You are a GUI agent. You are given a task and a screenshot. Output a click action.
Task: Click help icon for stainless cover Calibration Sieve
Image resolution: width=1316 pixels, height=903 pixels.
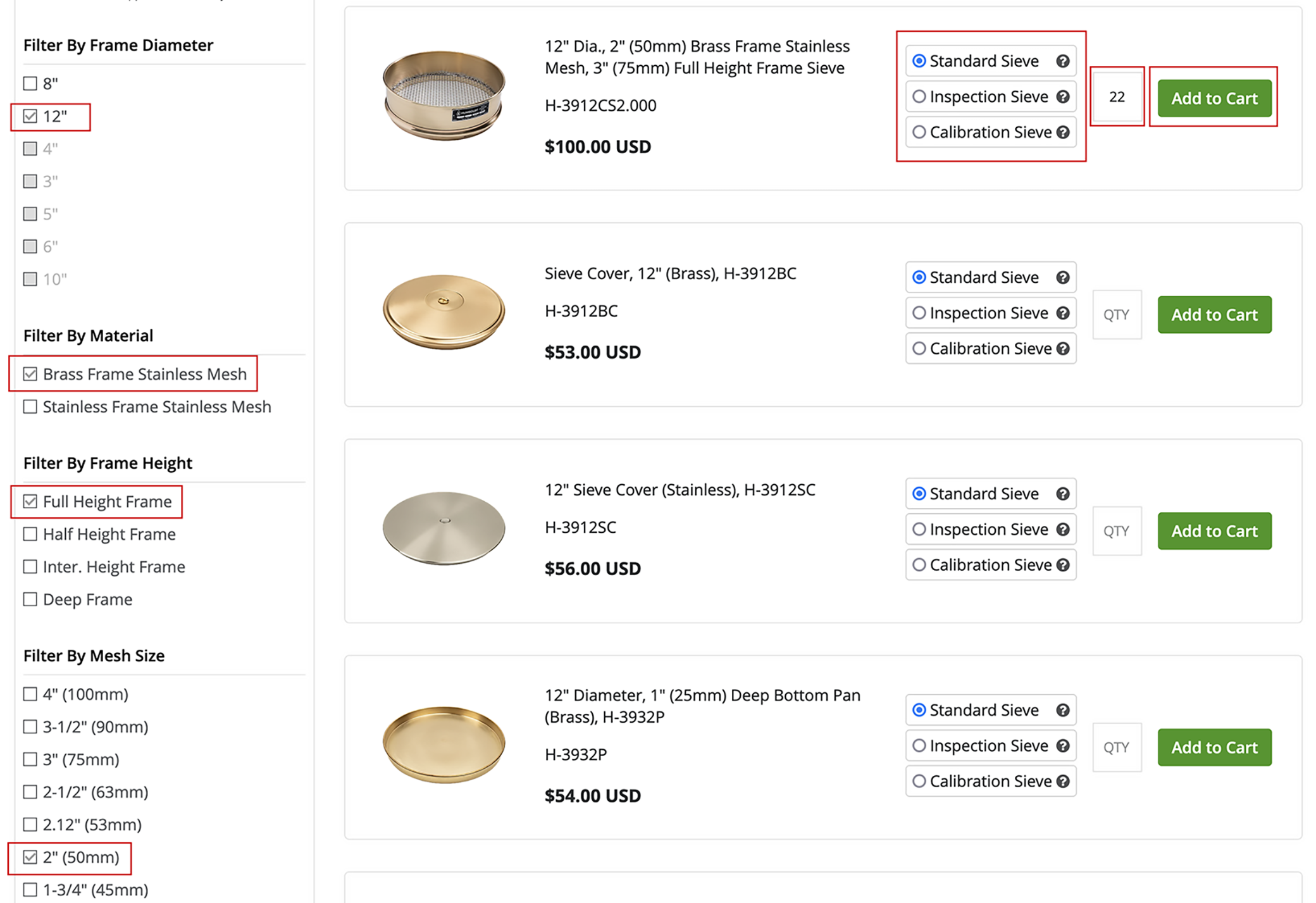click(x=1063, y=565)
